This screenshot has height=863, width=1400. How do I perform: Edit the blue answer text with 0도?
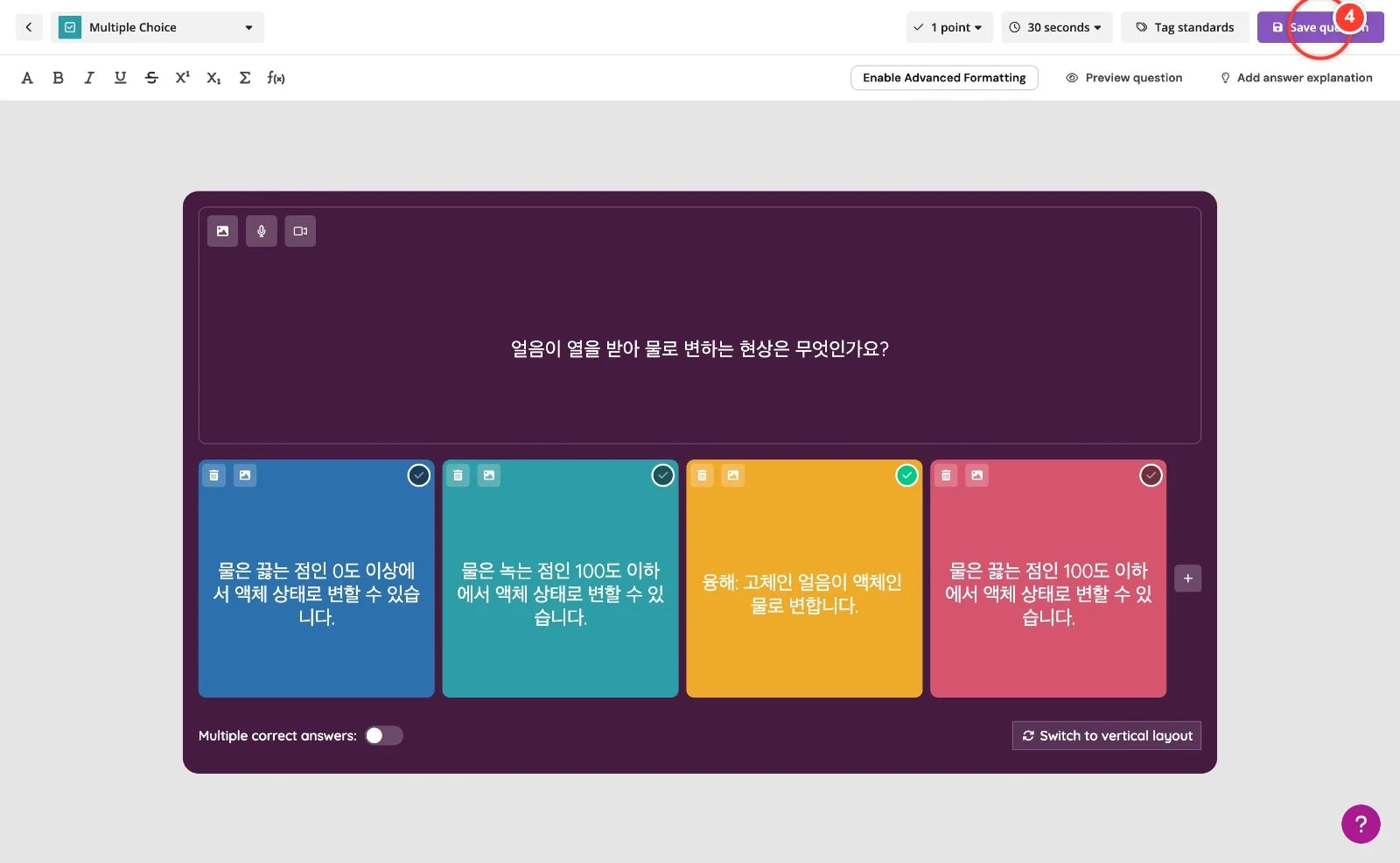pyautogui.click(x=317, y=593)
